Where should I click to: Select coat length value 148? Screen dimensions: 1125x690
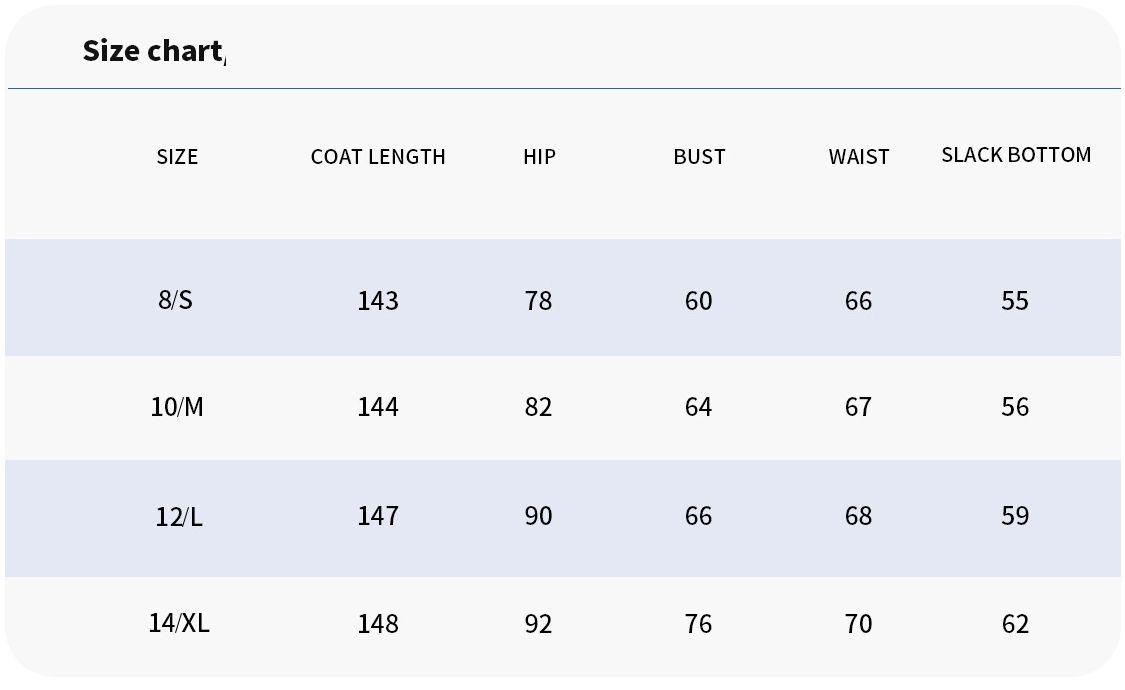378,624
